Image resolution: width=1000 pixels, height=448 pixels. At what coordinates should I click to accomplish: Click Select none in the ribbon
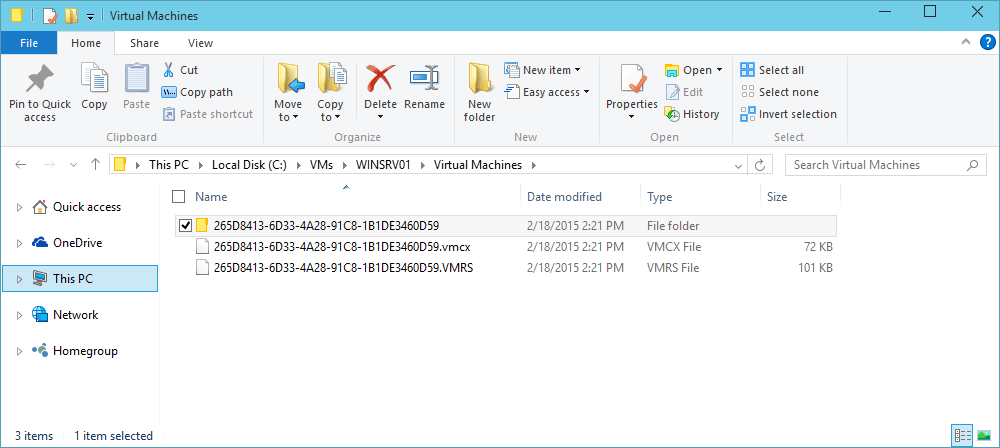pyautogui.click(x=779, y=92)
